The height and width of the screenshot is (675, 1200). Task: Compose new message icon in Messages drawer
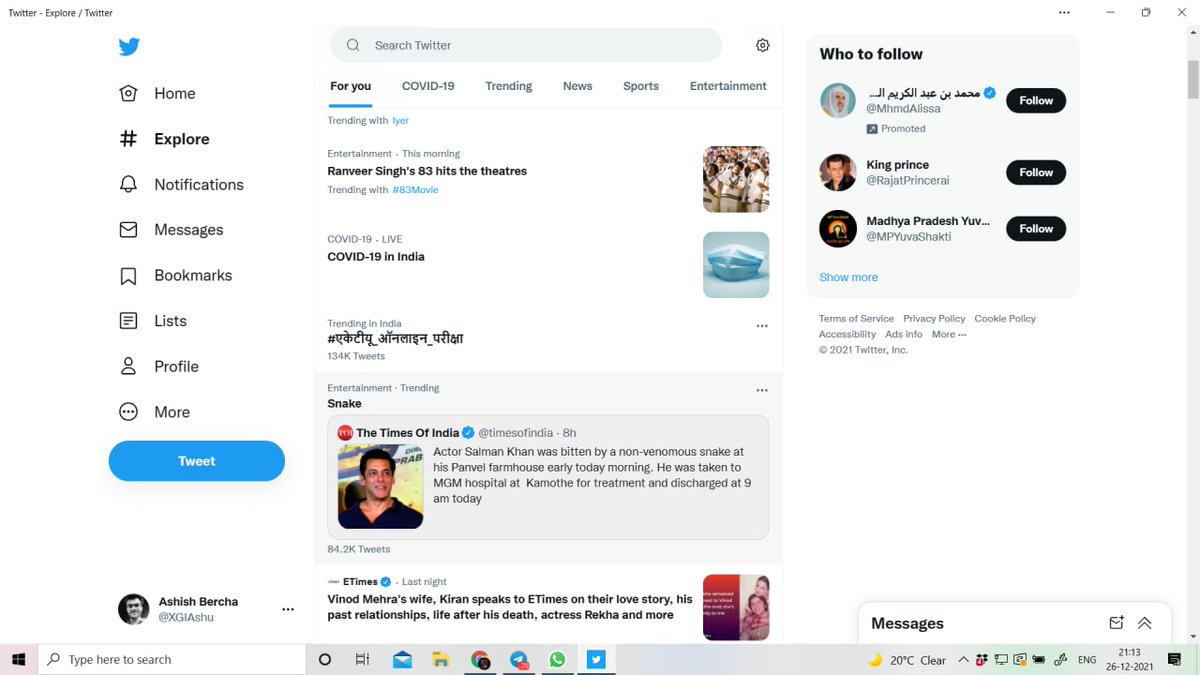click(x=1117, y=623)
